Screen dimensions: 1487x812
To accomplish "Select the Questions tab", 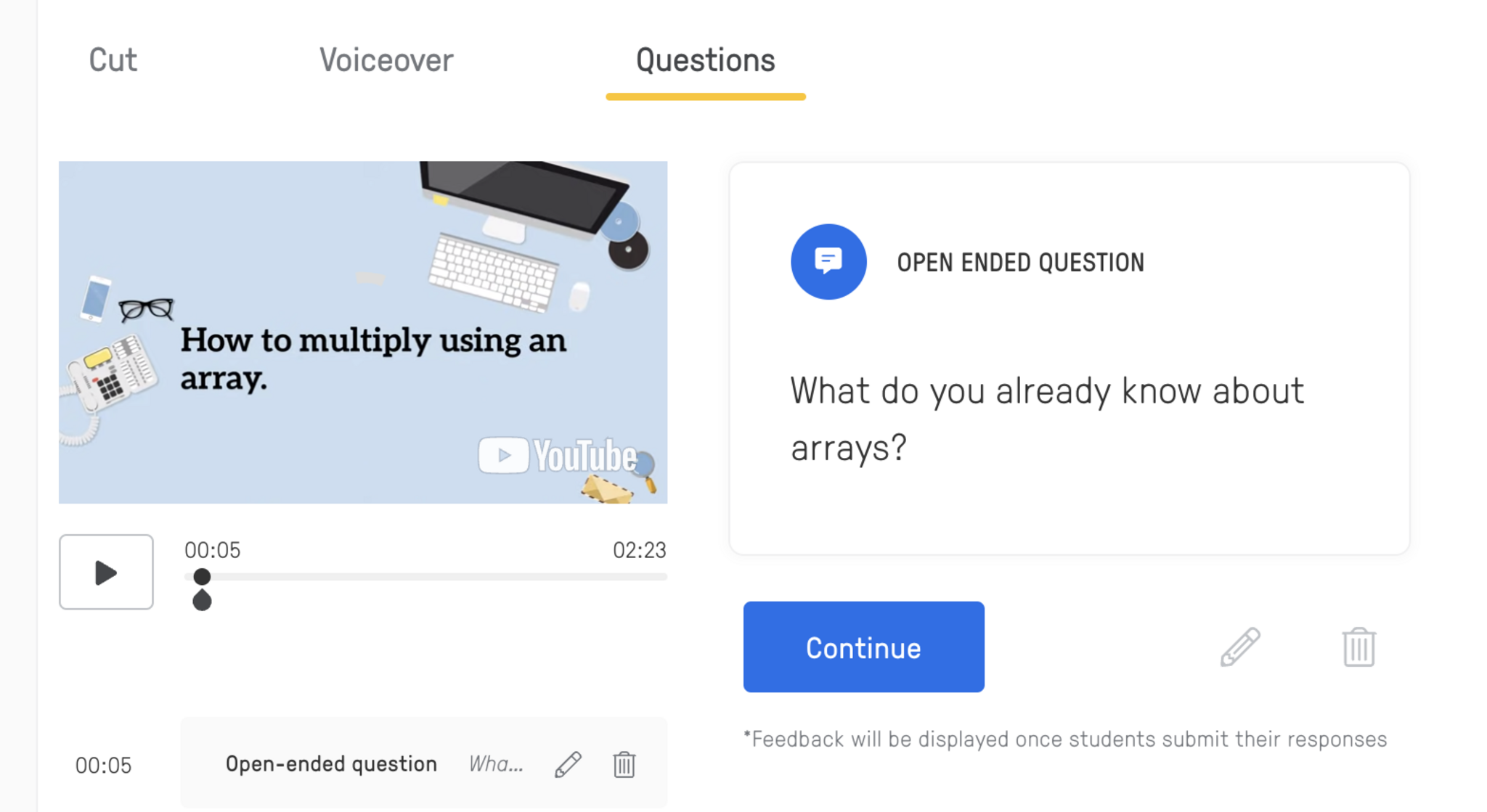I will pos(705,60).
